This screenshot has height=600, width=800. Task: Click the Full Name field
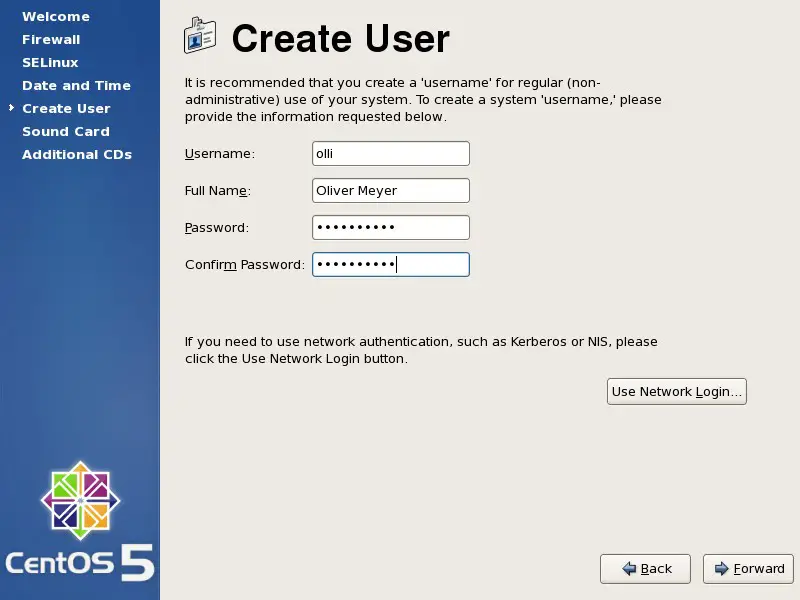[391, 190]
